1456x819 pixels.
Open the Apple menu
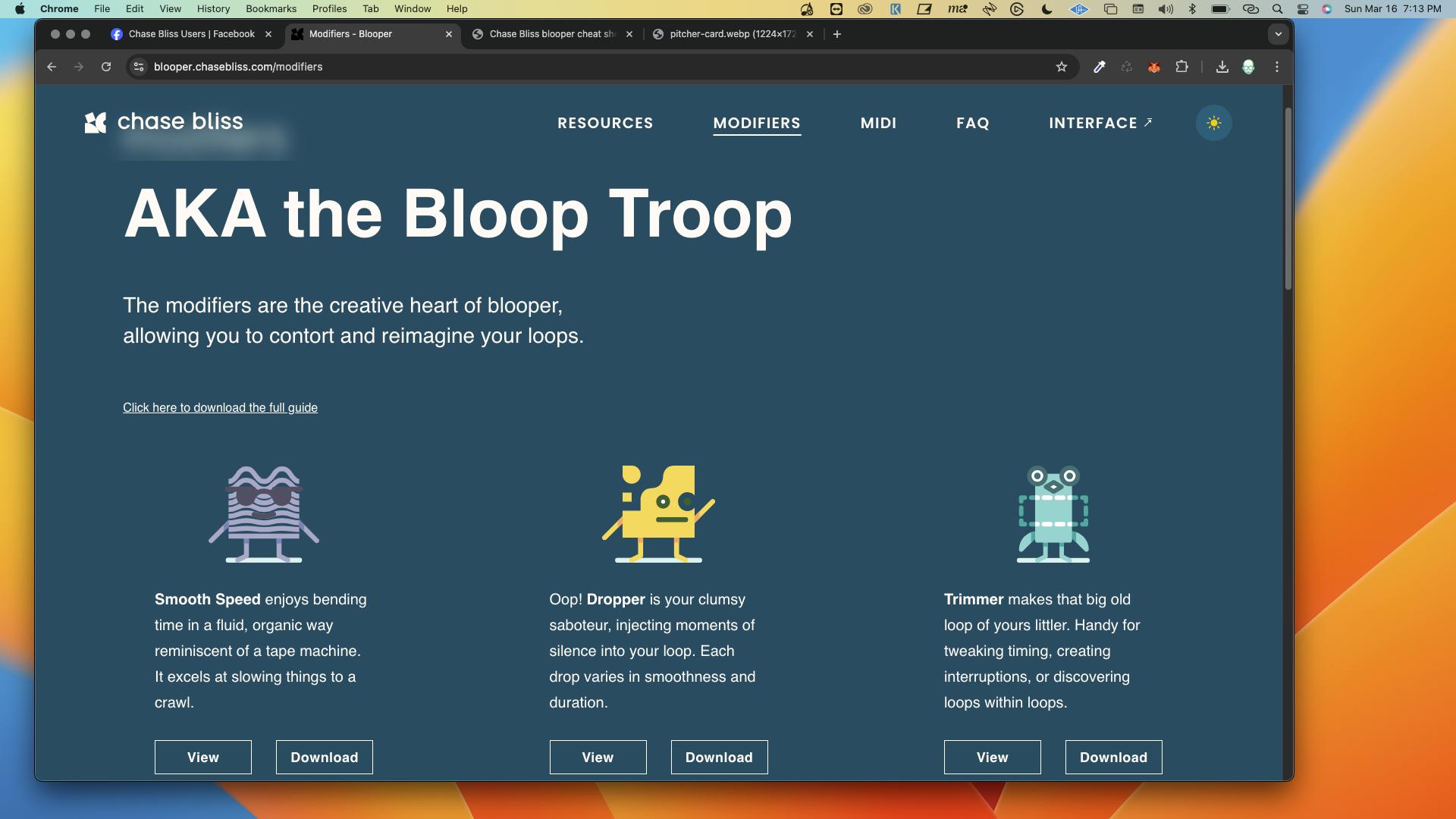coord(20,9)
